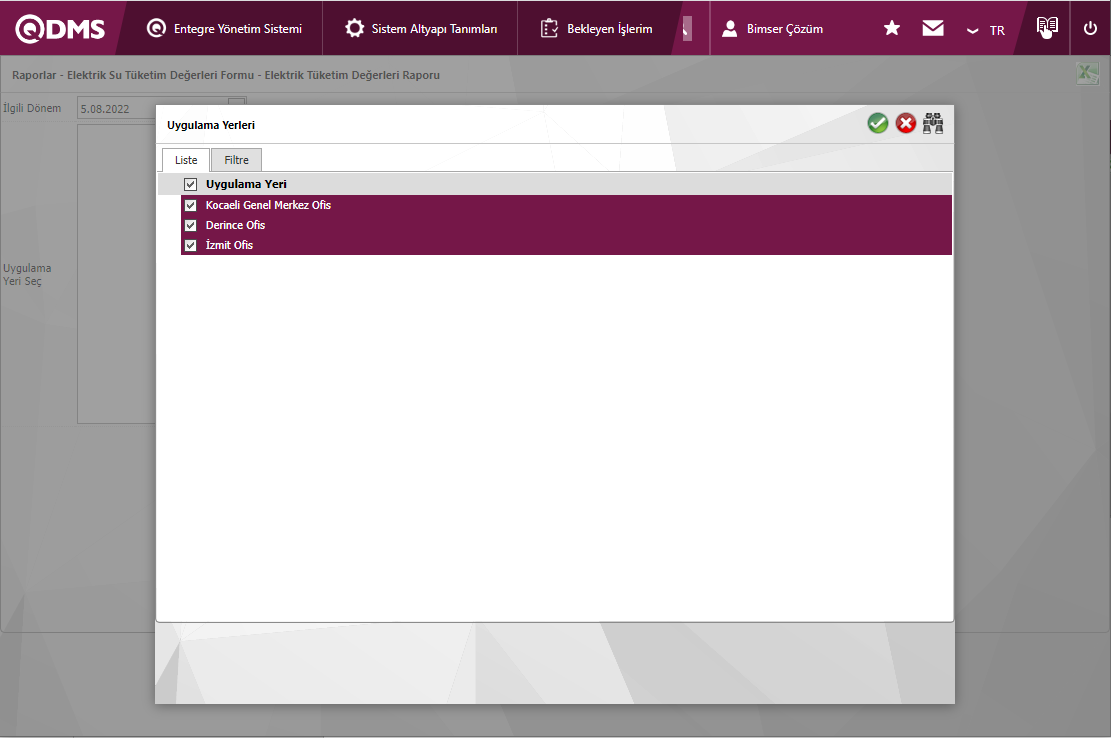Select the İzmit Ofis row text
The width and height of the screenshot is (1111, 738).
[229, 245]
